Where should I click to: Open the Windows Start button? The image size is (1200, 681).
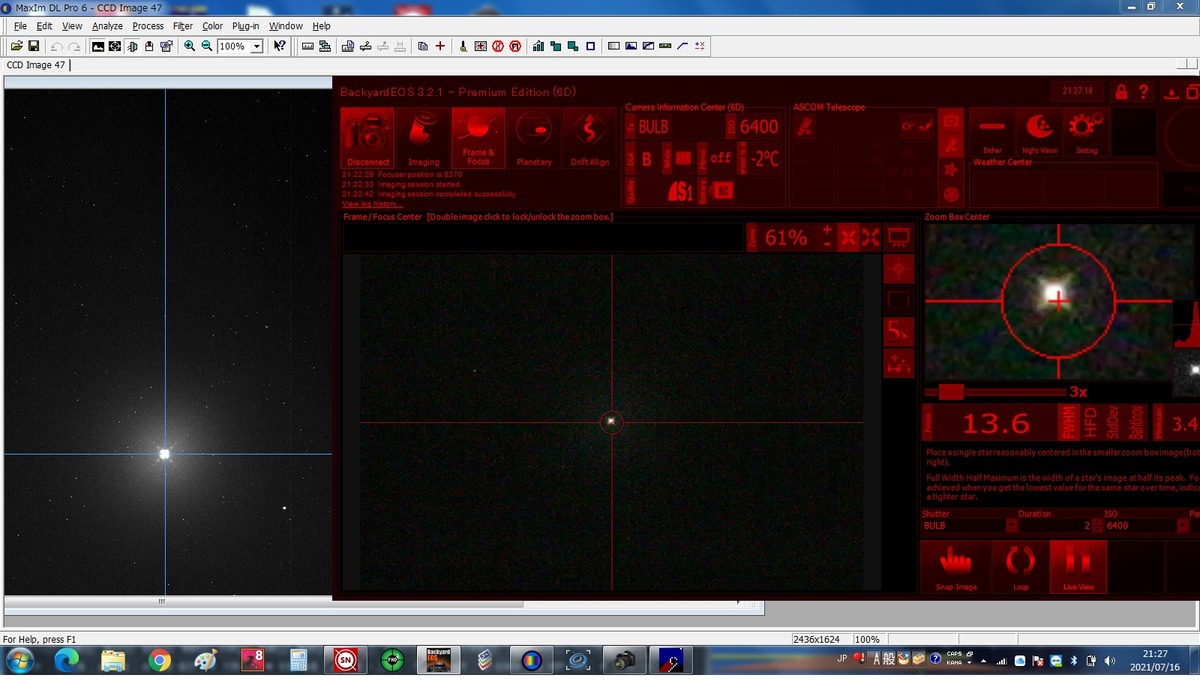19,660
